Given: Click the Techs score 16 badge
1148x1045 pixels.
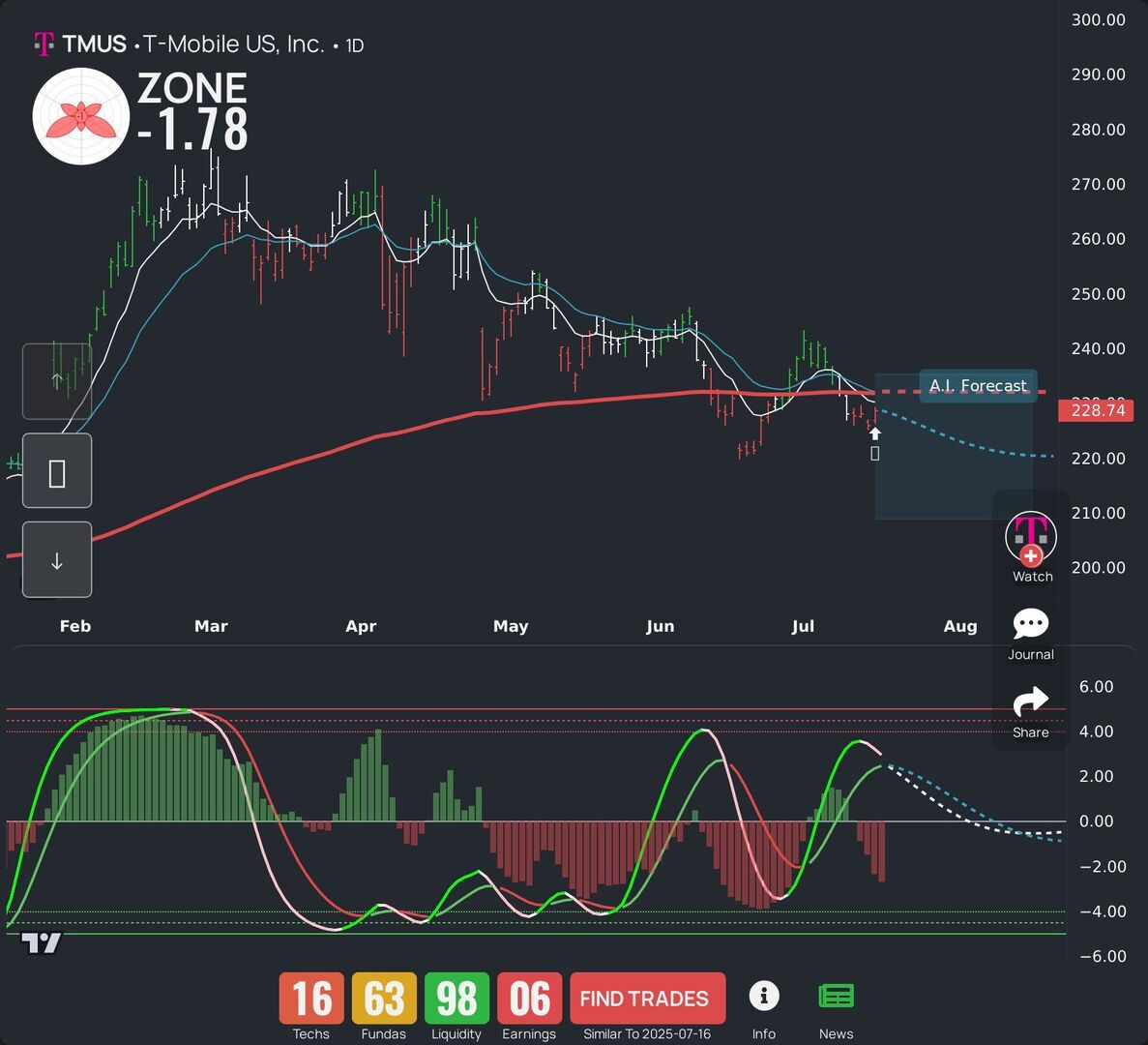Looking at the screenshot, I should [311, 999].
